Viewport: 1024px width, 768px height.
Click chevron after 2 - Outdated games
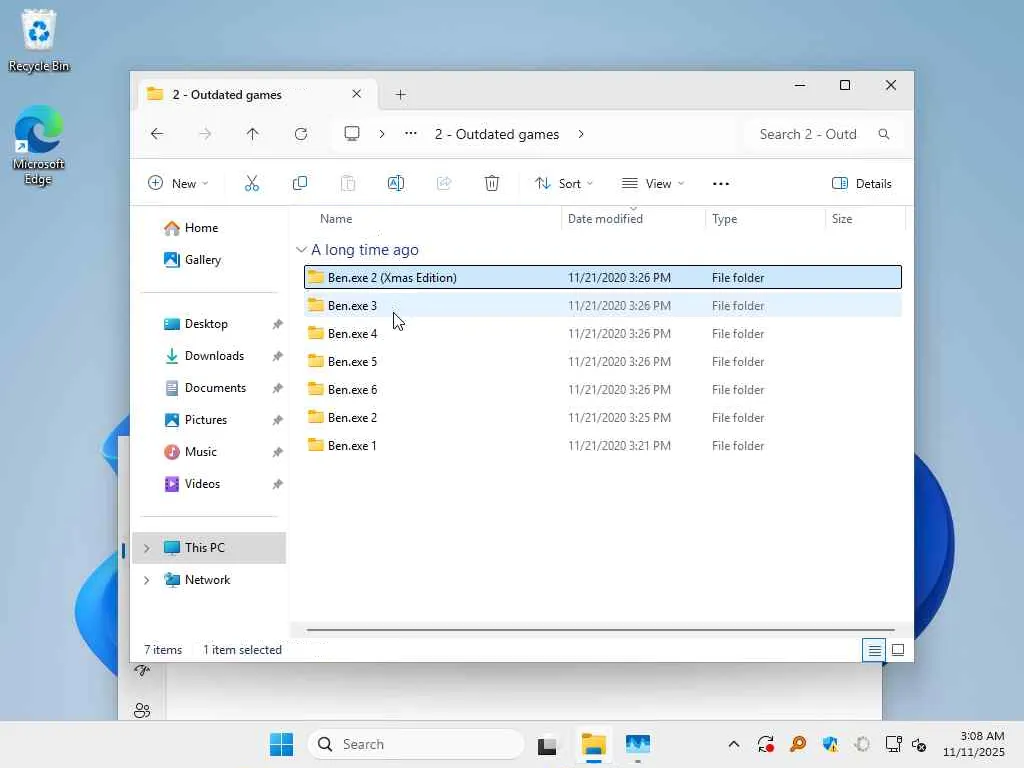pyautogui.click(x=581, y=134)
